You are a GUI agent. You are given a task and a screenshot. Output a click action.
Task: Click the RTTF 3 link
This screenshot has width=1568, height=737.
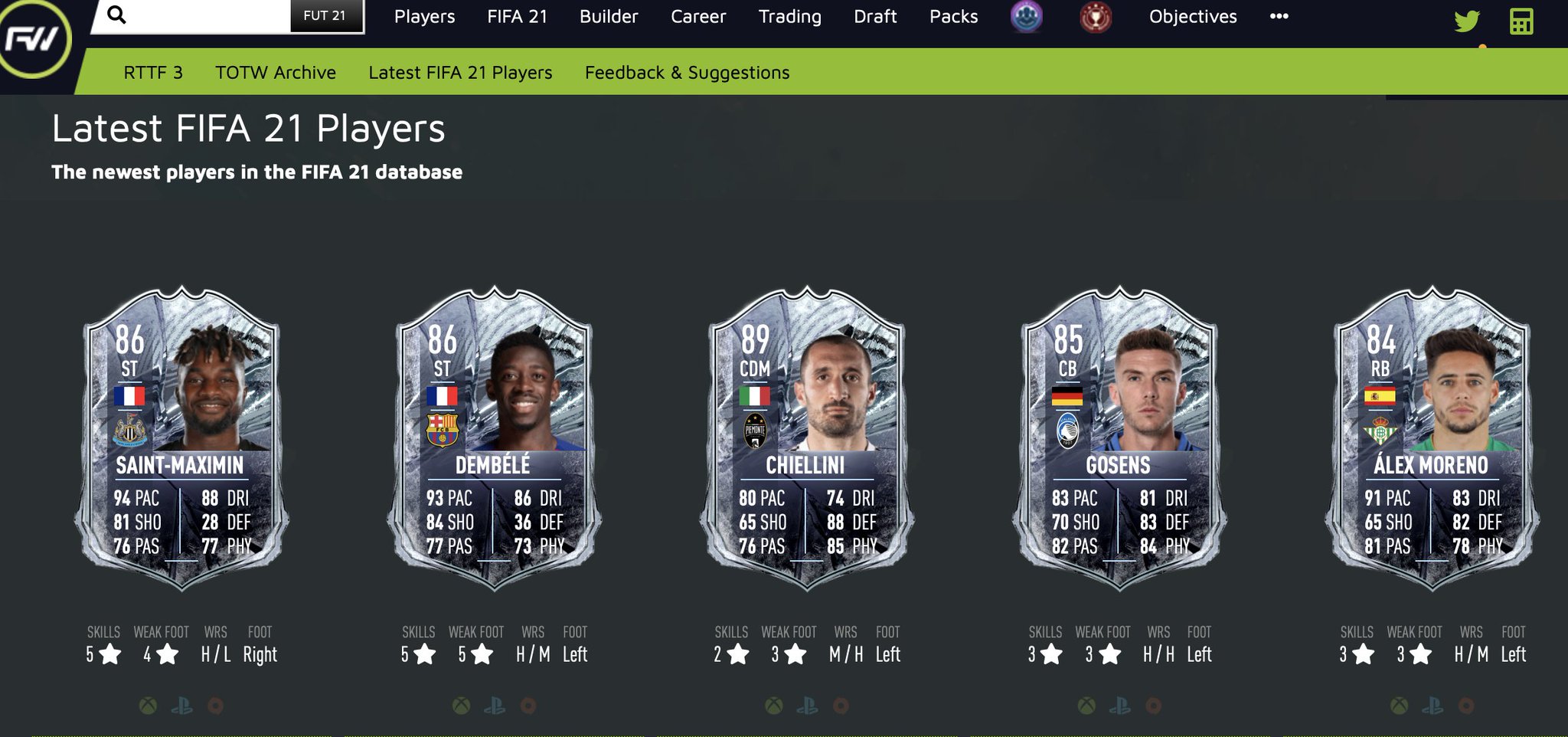coord(153,72)
